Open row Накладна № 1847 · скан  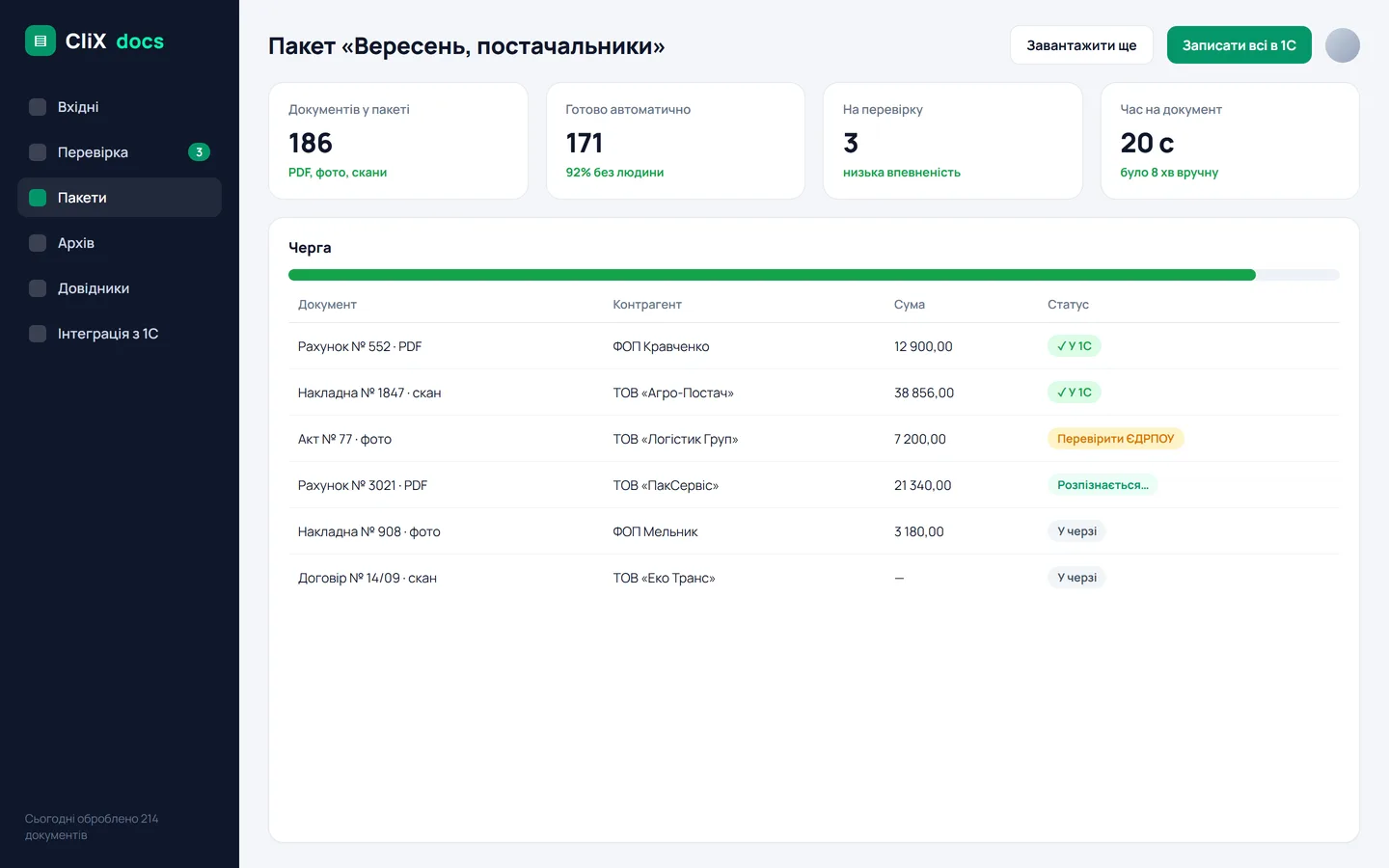[x=813, y=393]
